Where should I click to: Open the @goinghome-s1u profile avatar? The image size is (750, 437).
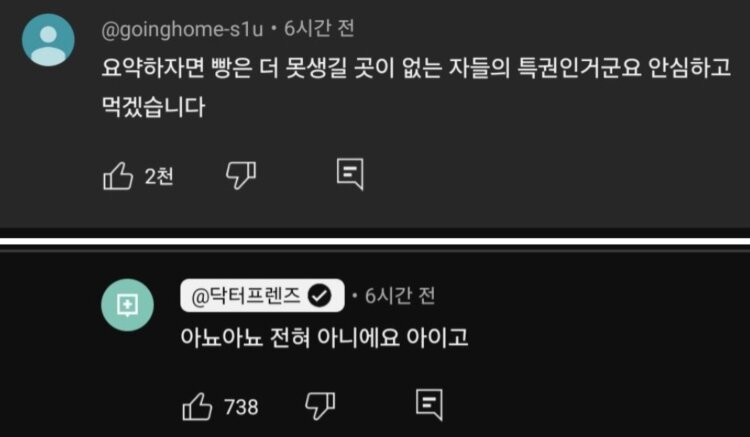pyautogui.click(x=48, y=40)
